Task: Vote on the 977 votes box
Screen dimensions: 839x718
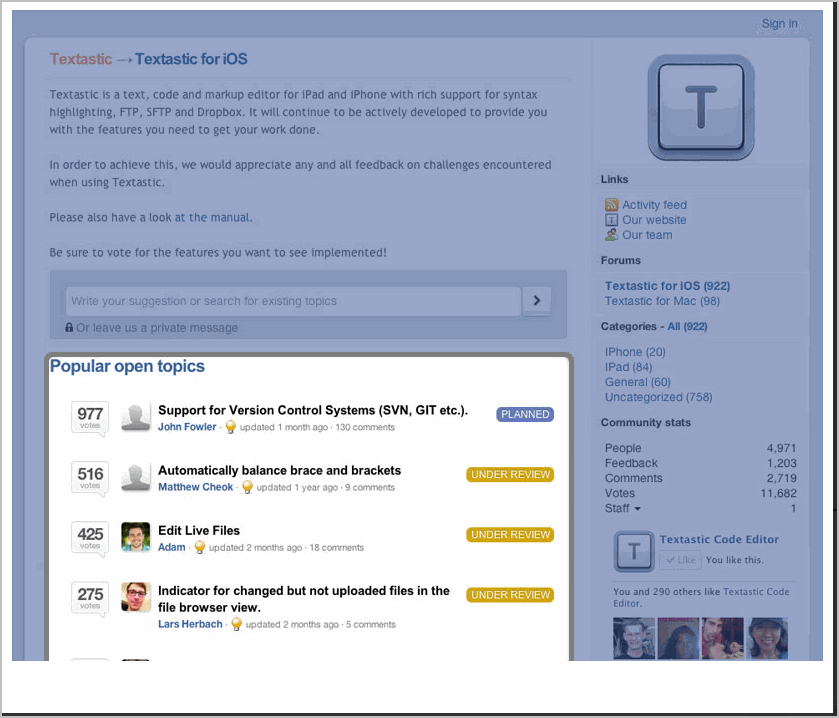Action: [x=90, y=417]
